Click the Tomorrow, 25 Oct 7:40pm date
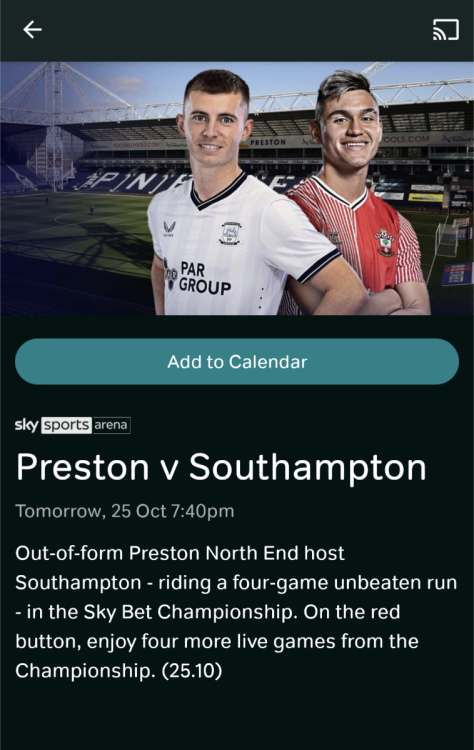 125,511
